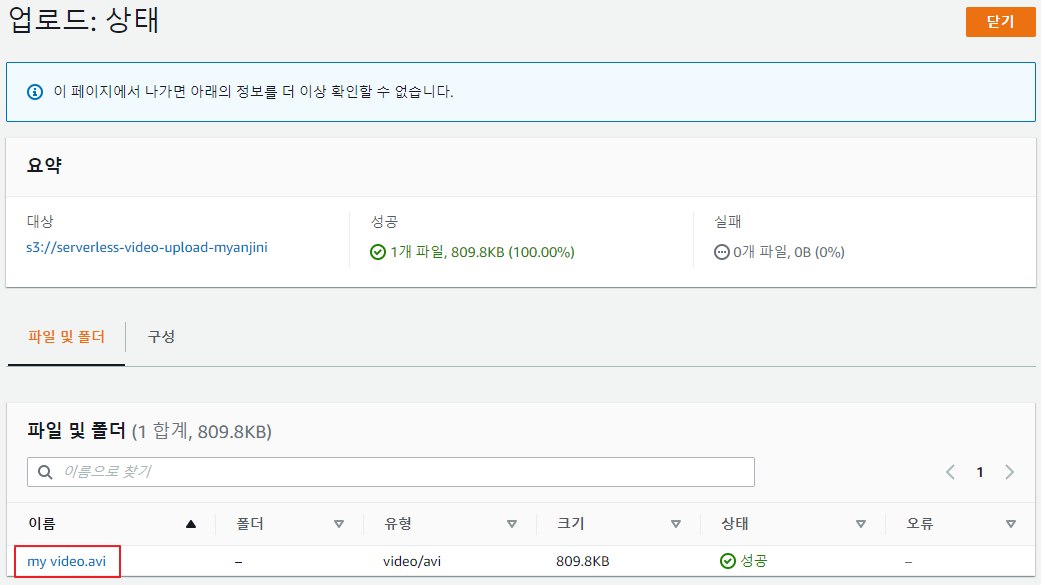Go to the previous page arrow

click(951, 472)
